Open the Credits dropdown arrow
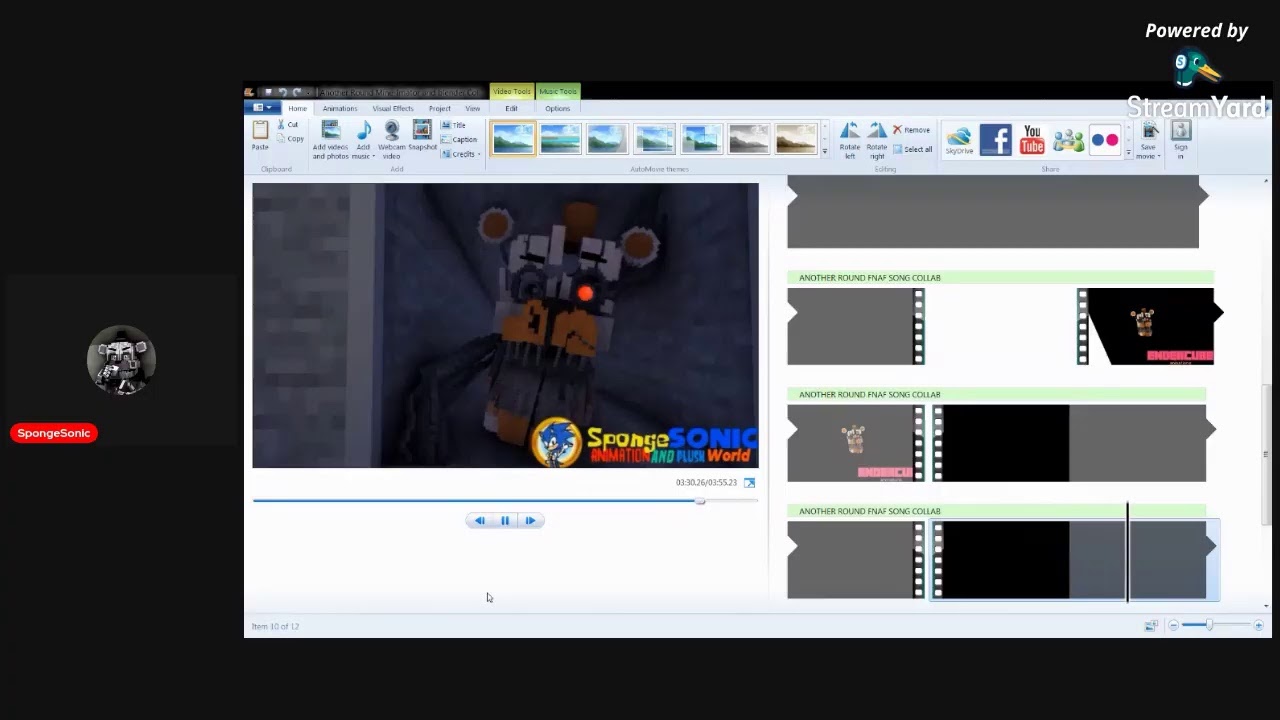The height and width of the screenshot is (720, 1280). point(479,154)
